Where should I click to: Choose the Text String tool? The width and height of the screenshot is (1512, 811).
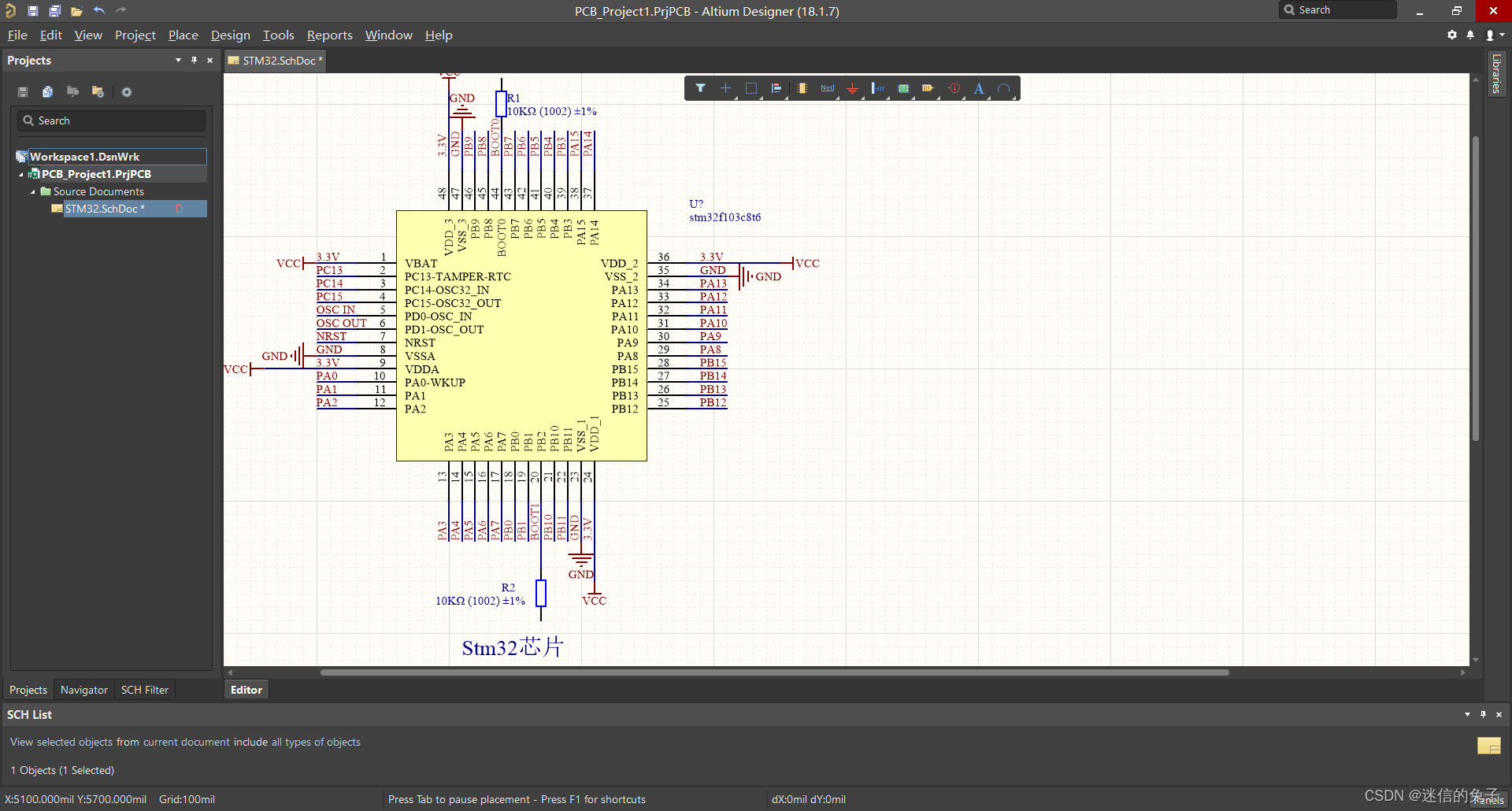979,89
